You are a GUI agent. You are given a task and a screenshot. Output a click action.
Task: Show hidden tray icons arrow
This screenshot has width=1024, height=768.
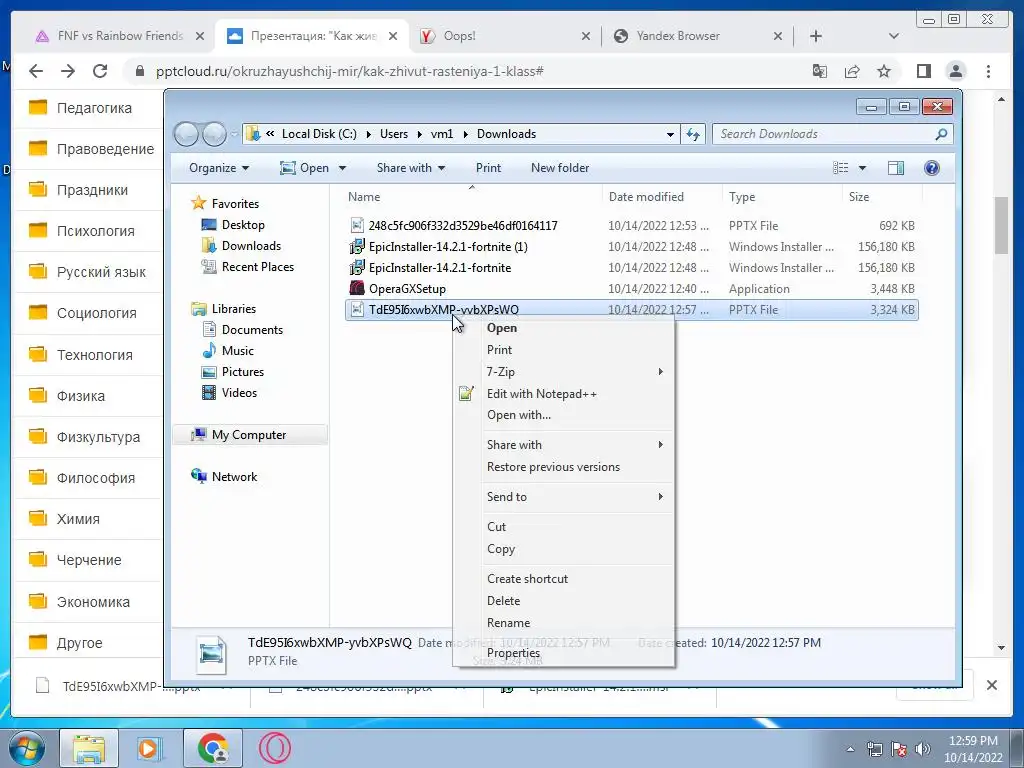850,749
